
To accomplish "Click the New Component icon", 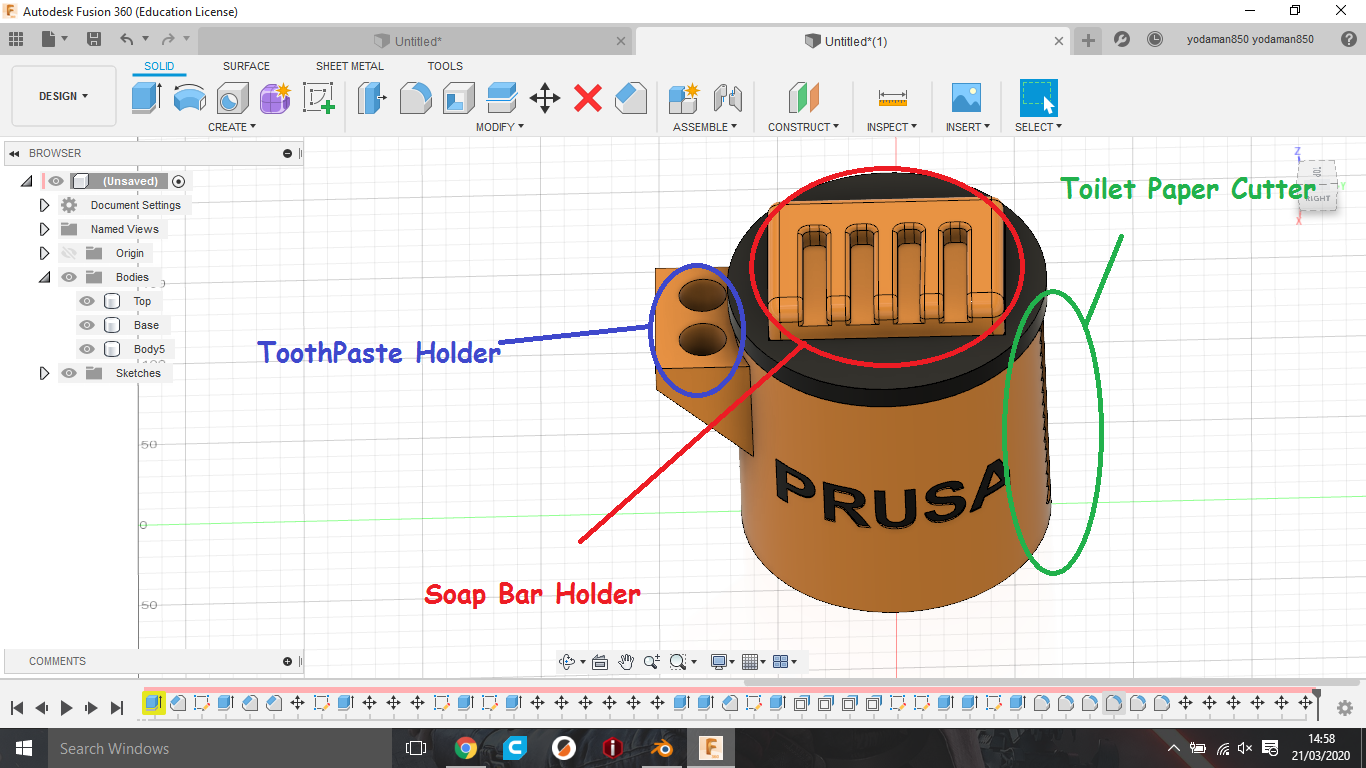I will click(684, 98).
